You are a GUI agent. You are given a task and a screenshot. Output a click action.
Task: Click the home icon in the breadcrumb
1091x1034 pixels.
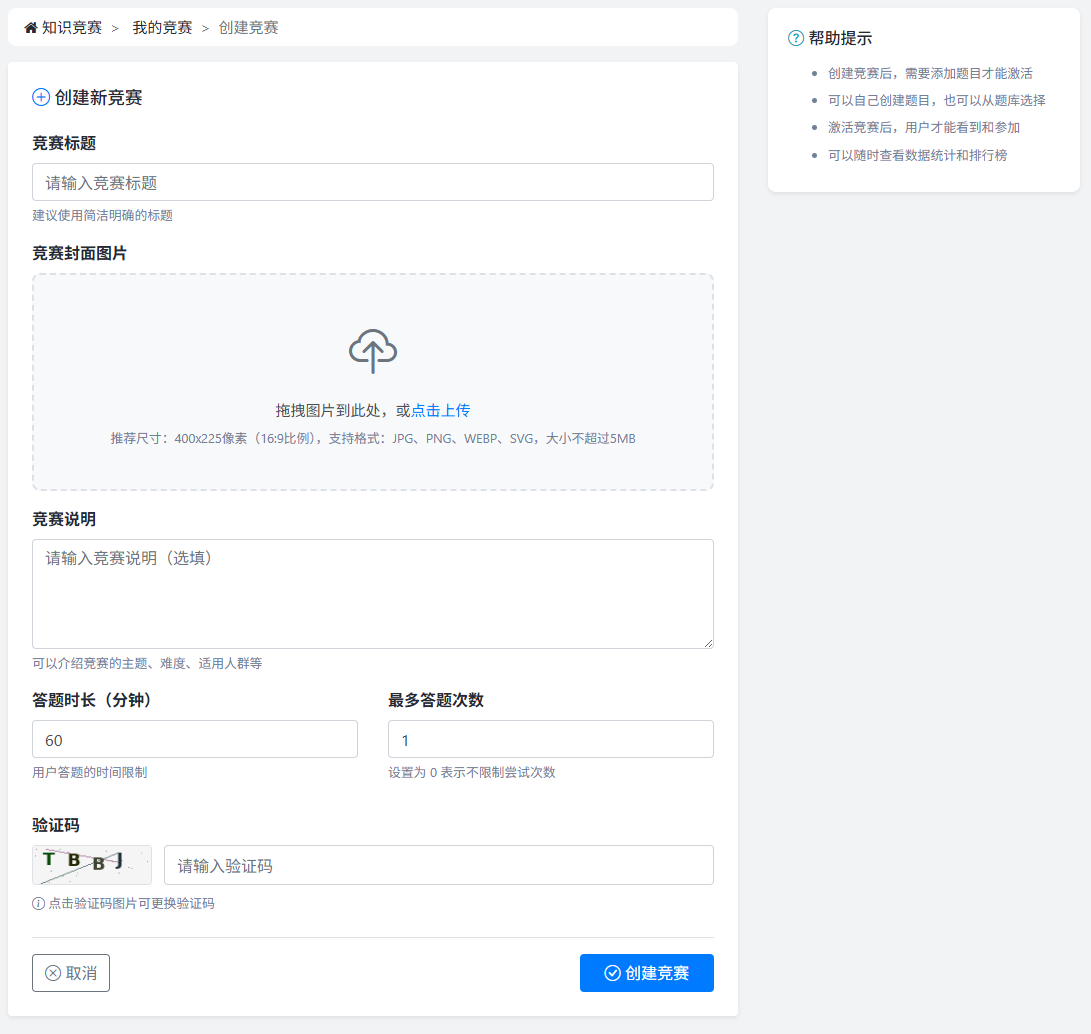point(31,28)
